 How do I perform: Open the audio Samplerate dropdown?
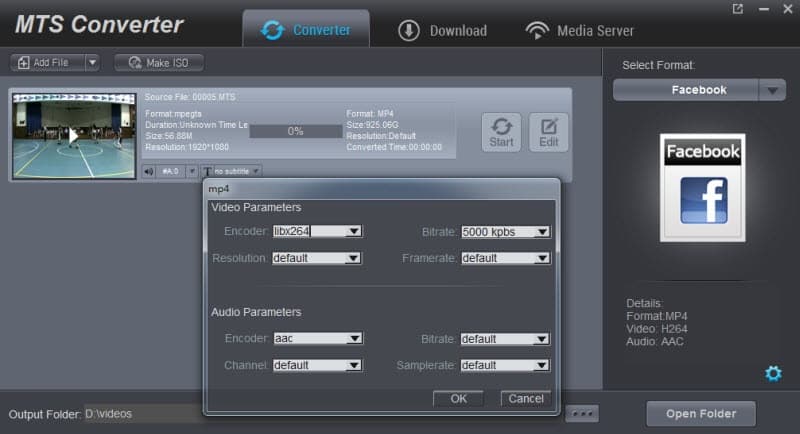(541, 365)
